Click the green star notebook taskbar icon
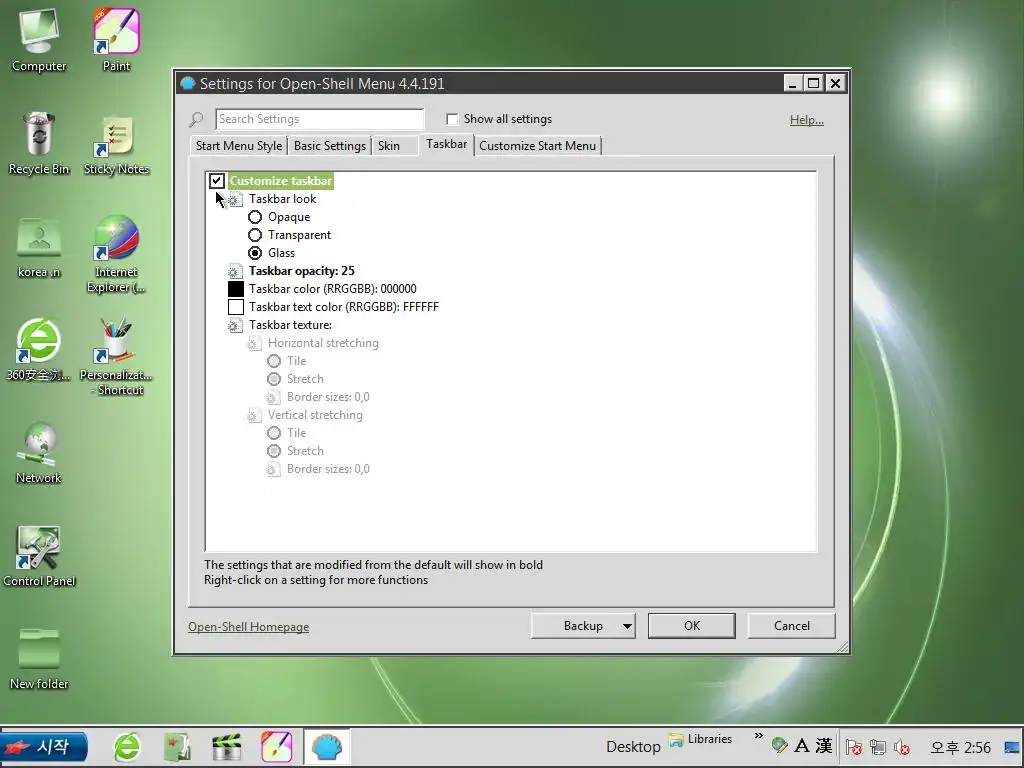This screenshot has height=768, width=1024. tap(177, 747)
